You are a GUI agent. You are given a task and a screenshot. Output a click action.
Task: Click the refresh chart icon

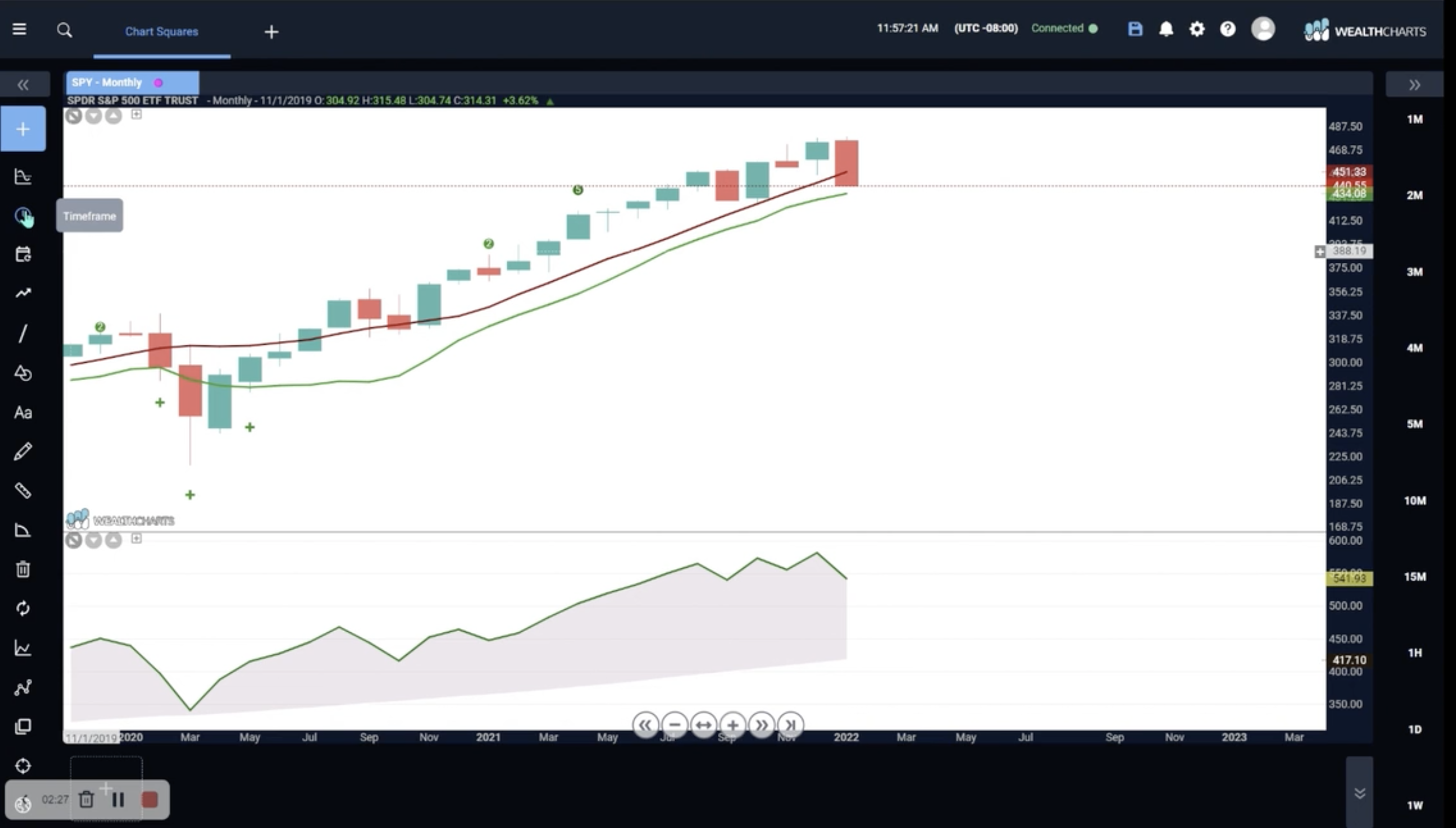click(23, 609)
